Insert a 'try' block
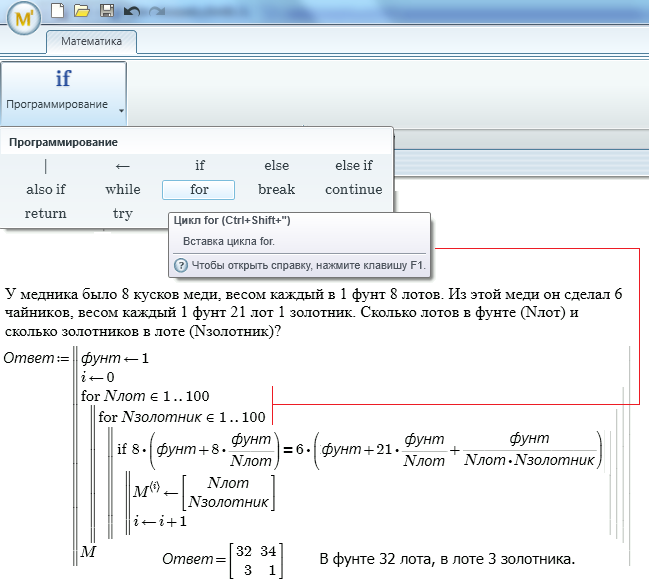This screenshot has width=649, height=582. point(123,214)
